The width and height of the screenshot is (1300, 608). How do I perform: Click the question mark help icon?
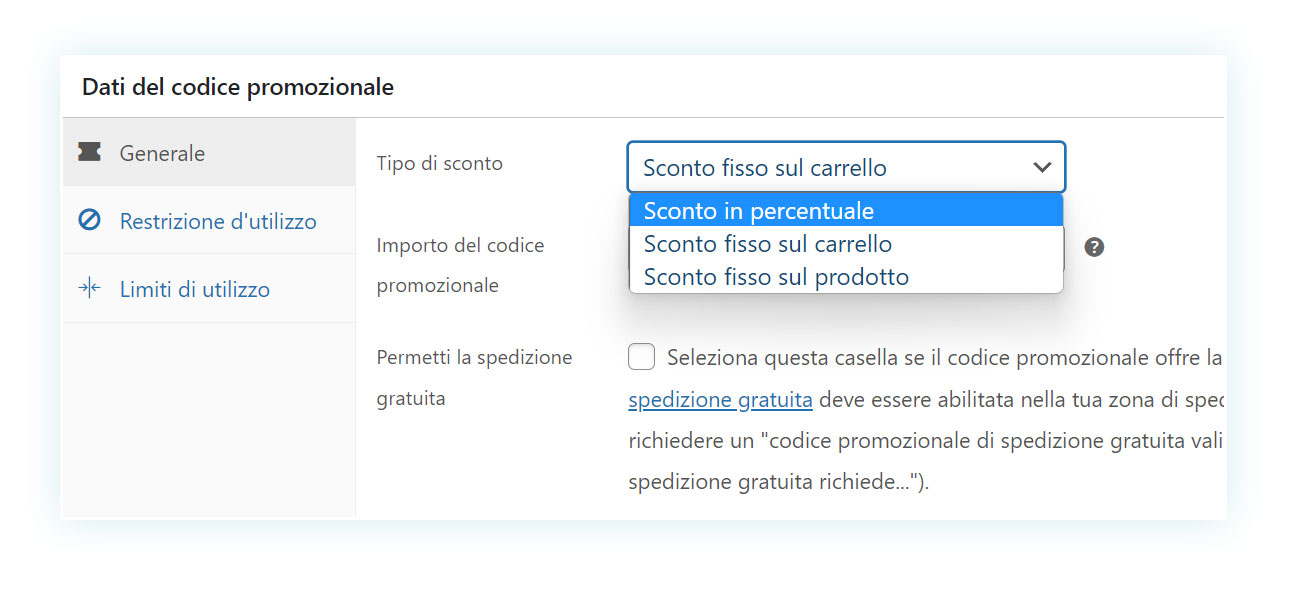click(x=1094, y=247)
